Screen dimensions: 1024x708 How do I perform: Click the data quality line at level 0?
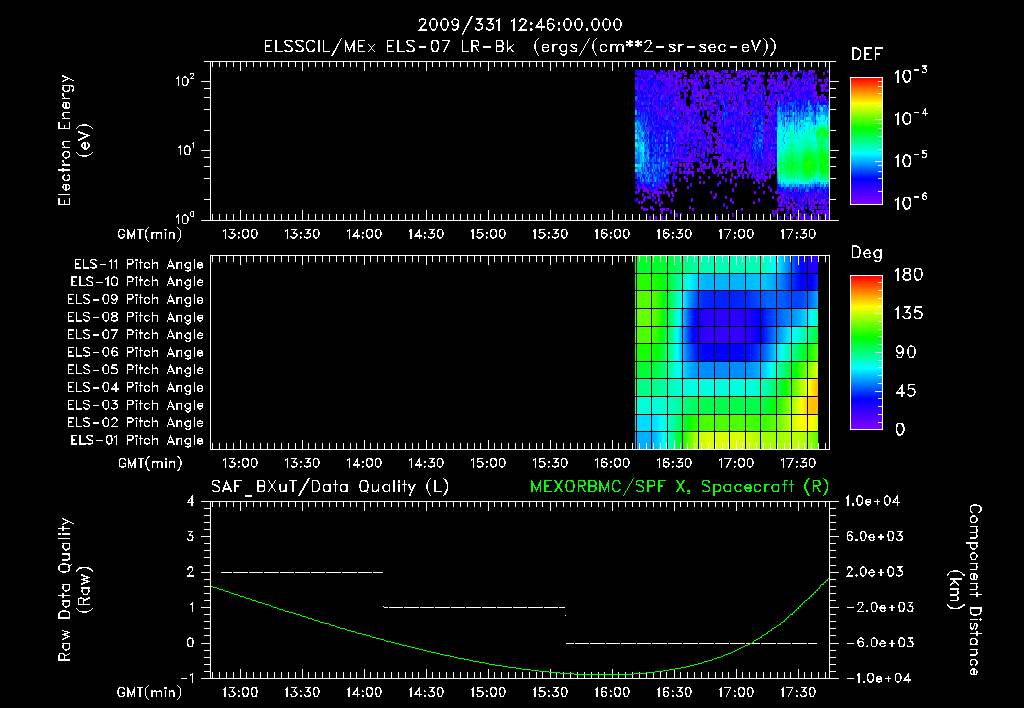point(692,643)
